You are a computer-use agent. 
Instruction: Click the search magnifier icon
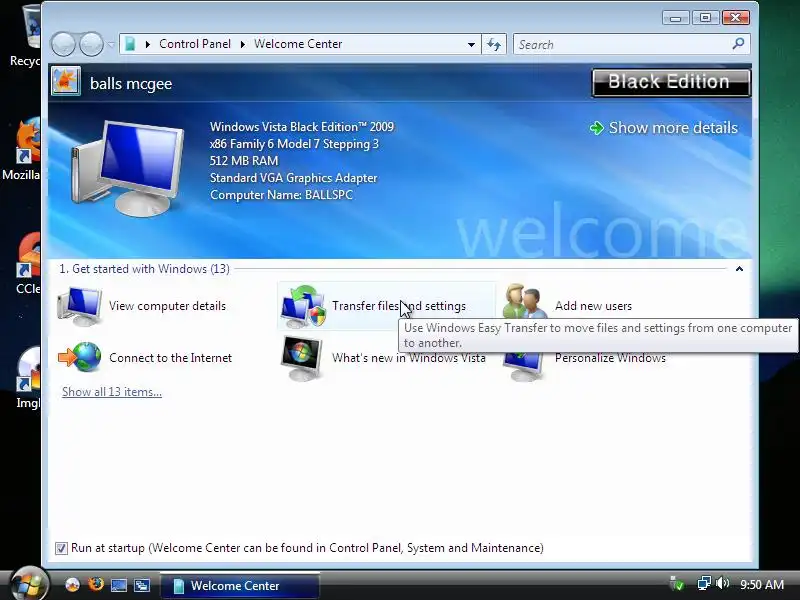738,44
